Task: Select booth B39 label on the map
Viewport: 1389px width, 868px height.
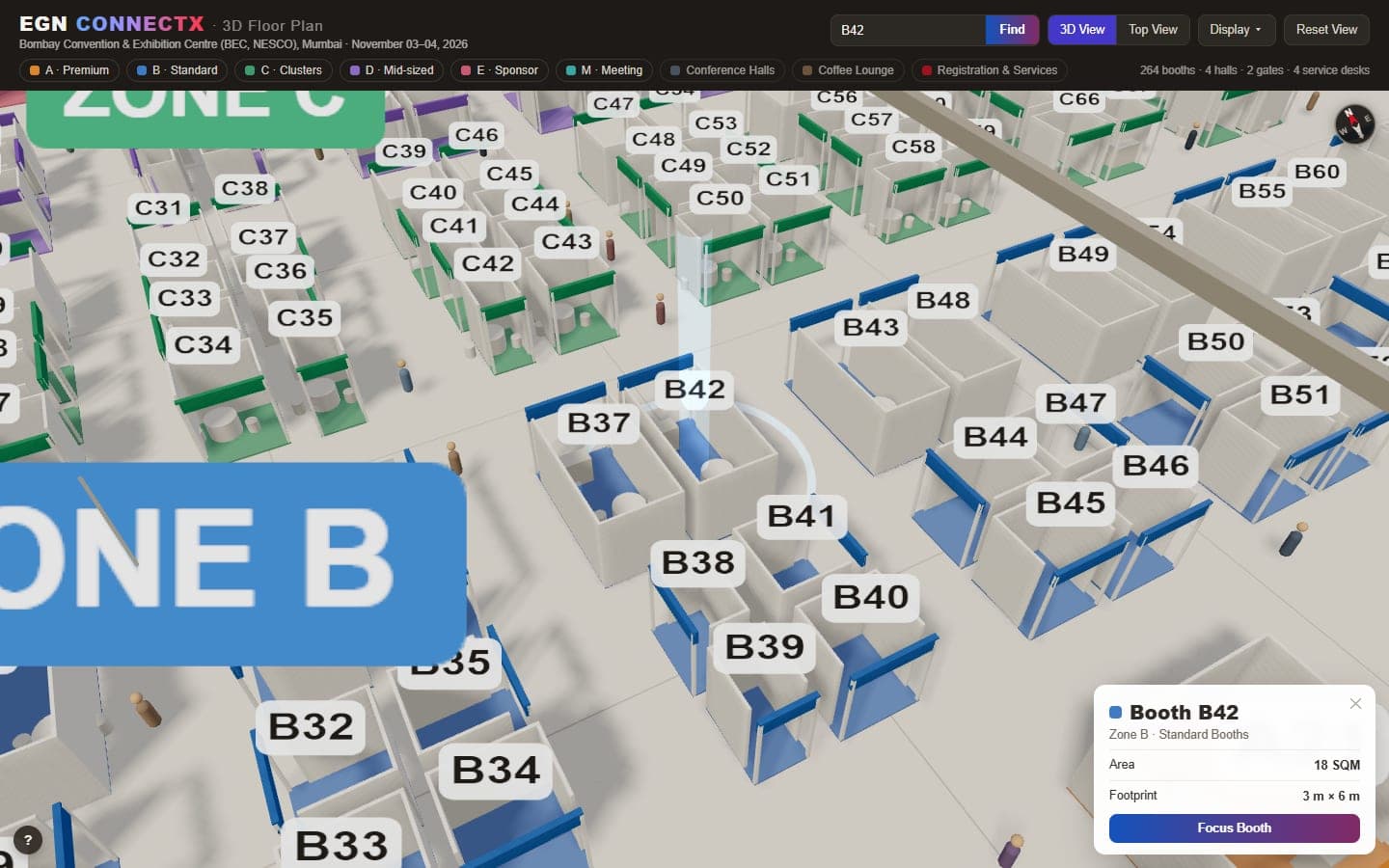Action: 764,647
